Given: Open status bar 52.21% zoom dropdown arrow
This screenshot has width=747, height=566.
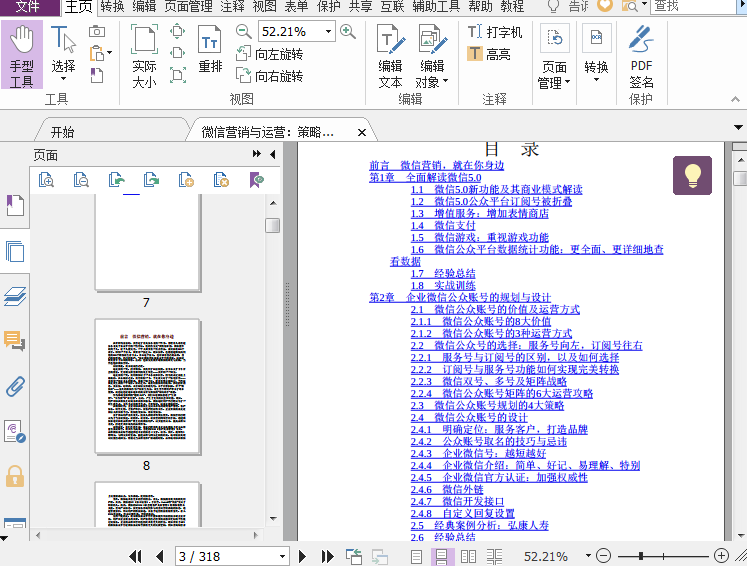Looking at the screenshot, I should click(588, 556).
